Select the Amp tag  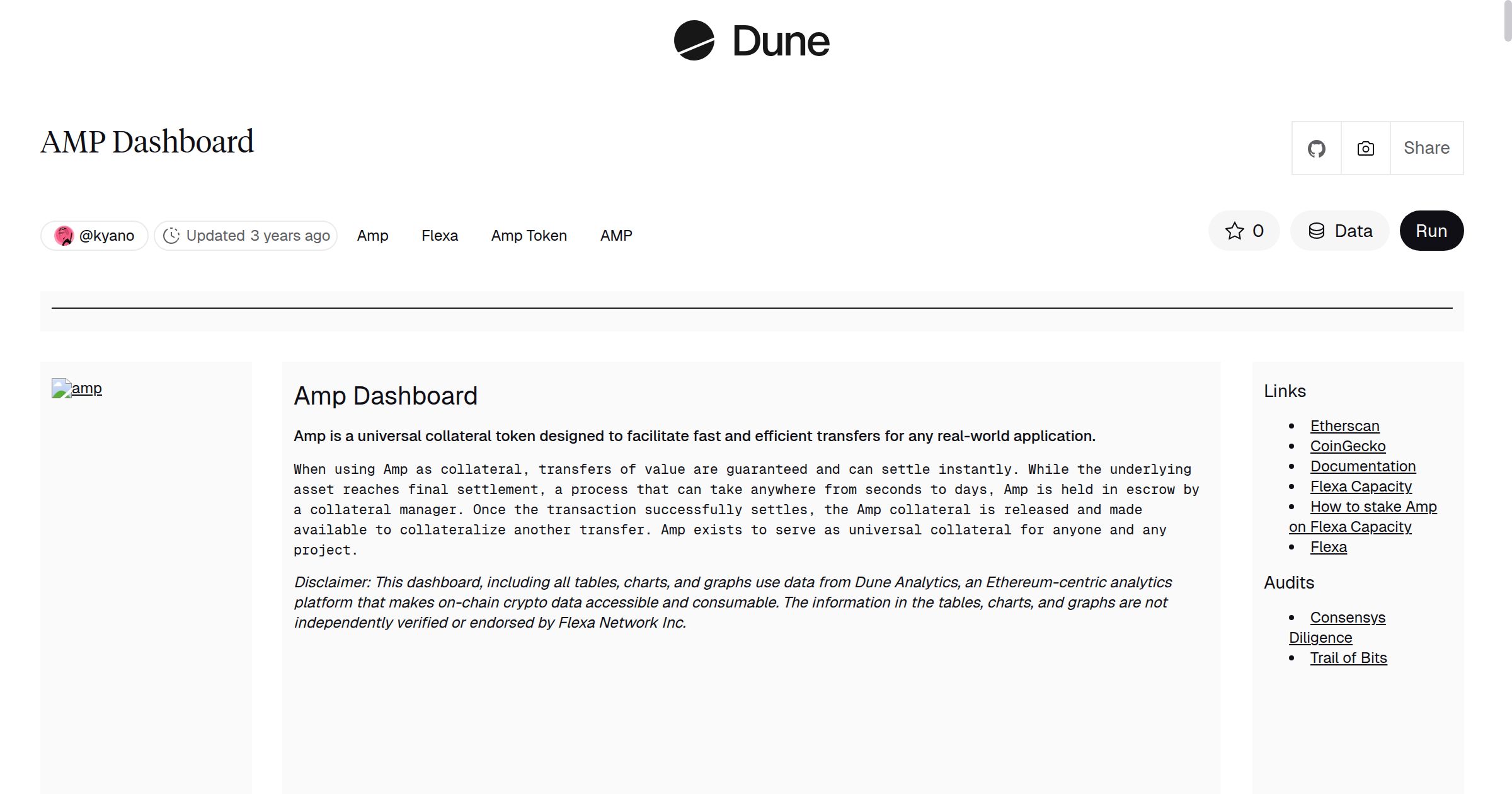372,236
